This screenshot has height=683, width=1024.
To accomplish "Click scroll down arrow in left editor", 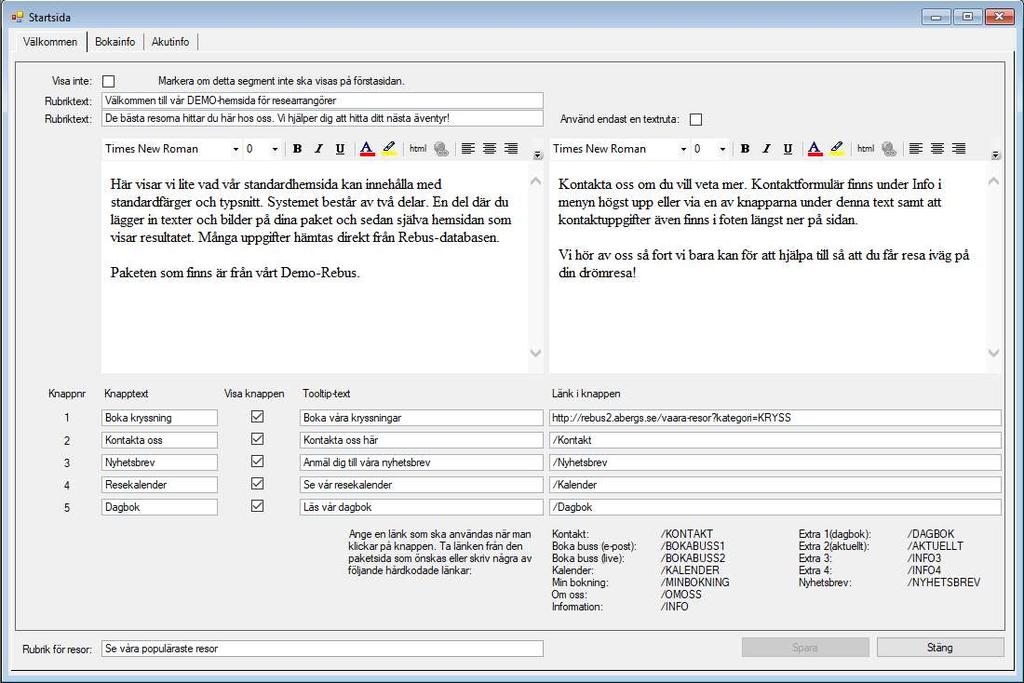I will (x=536, y=353).
